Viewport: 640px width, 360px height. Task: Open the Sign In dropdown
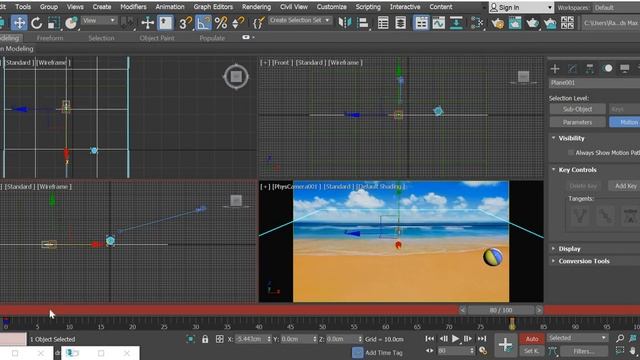pos(521,7)
